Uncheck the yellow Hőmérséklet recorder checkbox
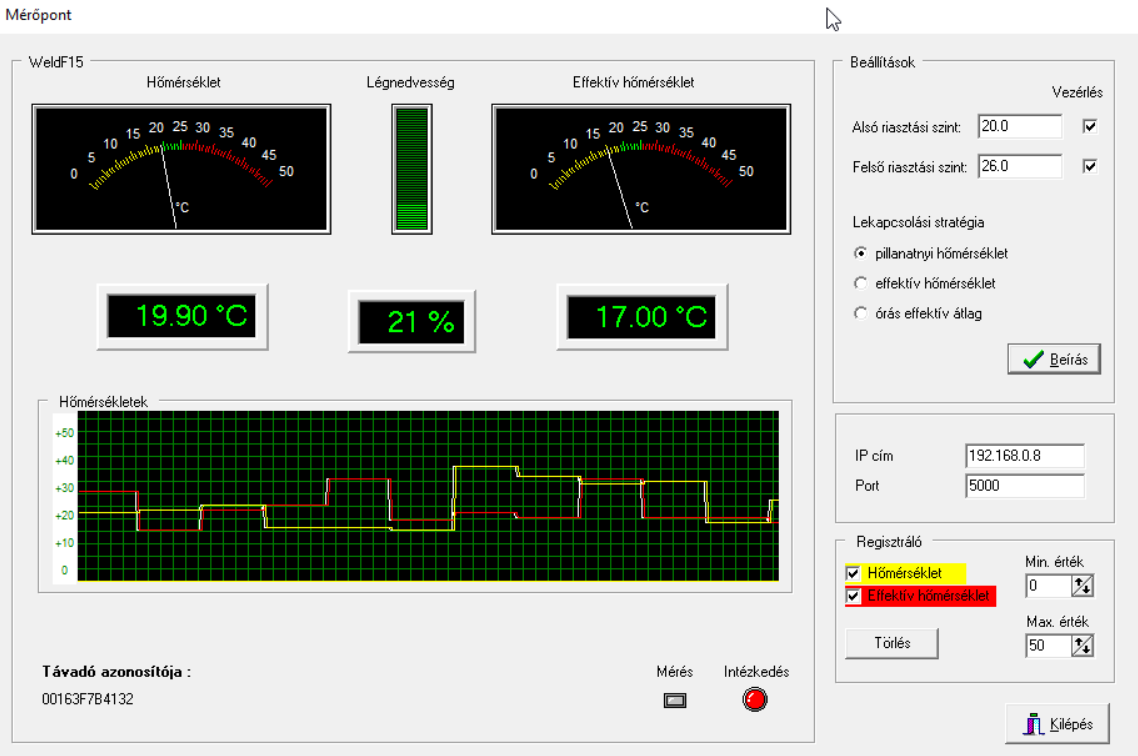 pyautogui.click(x=854, y=573)
